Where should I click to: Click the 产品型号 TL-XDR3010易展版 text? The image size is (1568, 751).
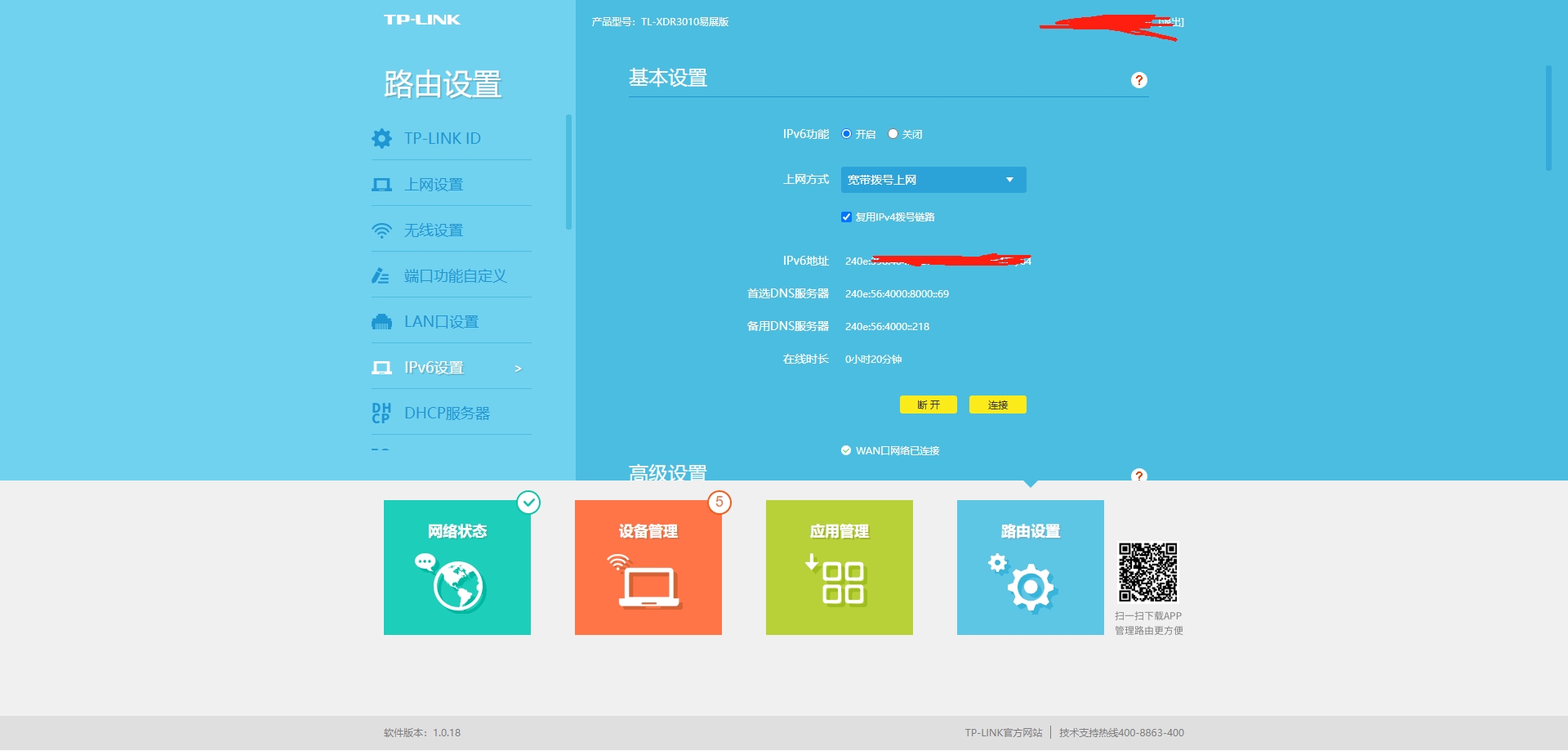660,22
